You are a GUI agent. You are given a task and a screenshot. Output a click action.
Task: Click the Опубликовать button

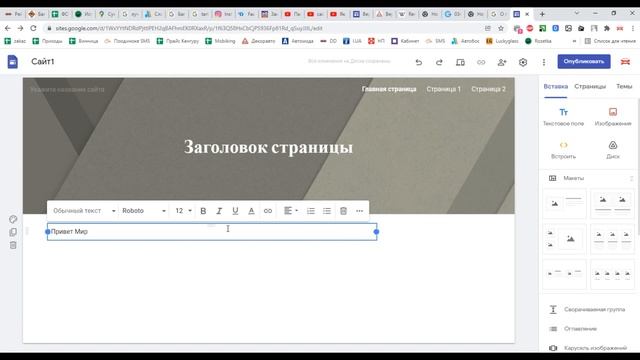pyautogui.click(x=584, y=61)
